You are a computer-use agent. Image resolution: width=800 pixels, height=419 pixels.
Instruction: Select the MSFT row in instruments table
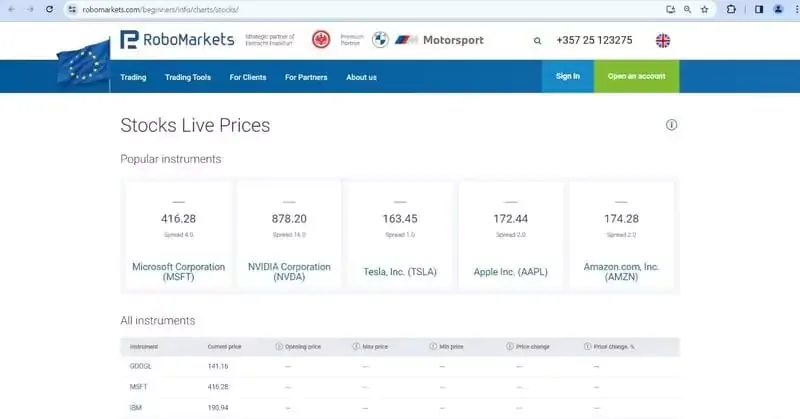point(400,387)
